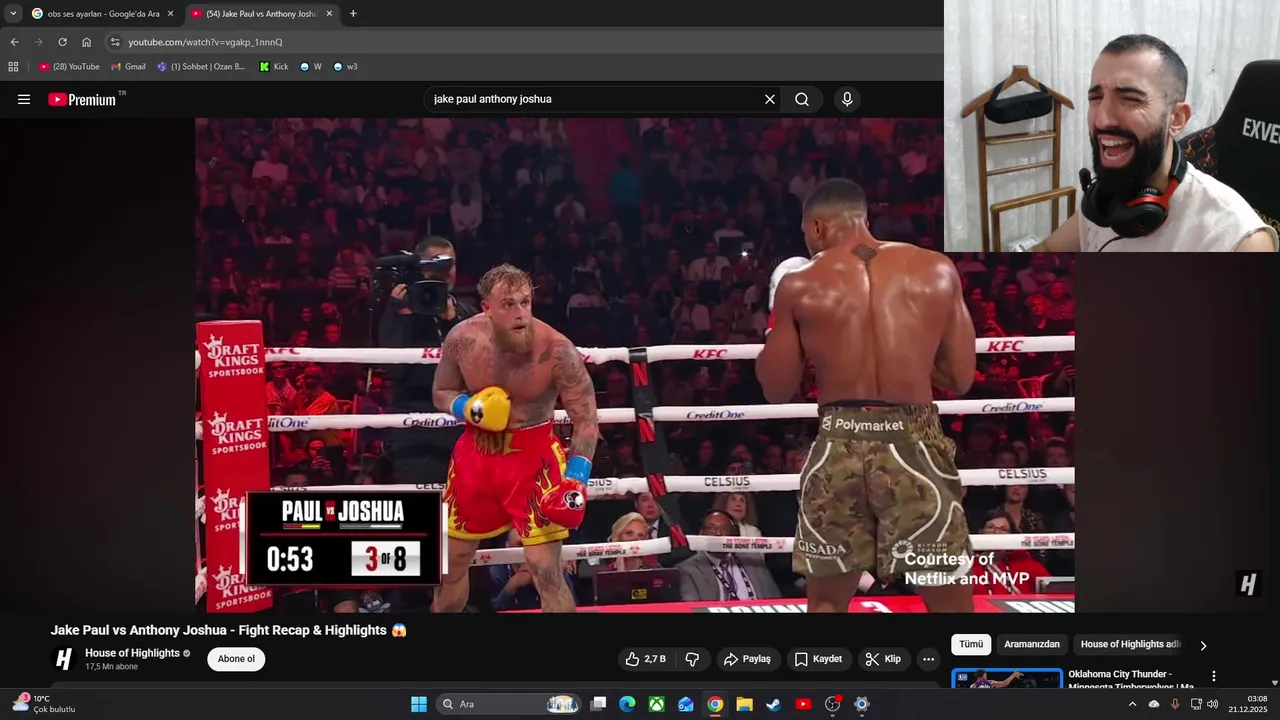Screen dimensions: 1280x720
Task: Select the Aramanızdan filter chip
Action: 1031,644
